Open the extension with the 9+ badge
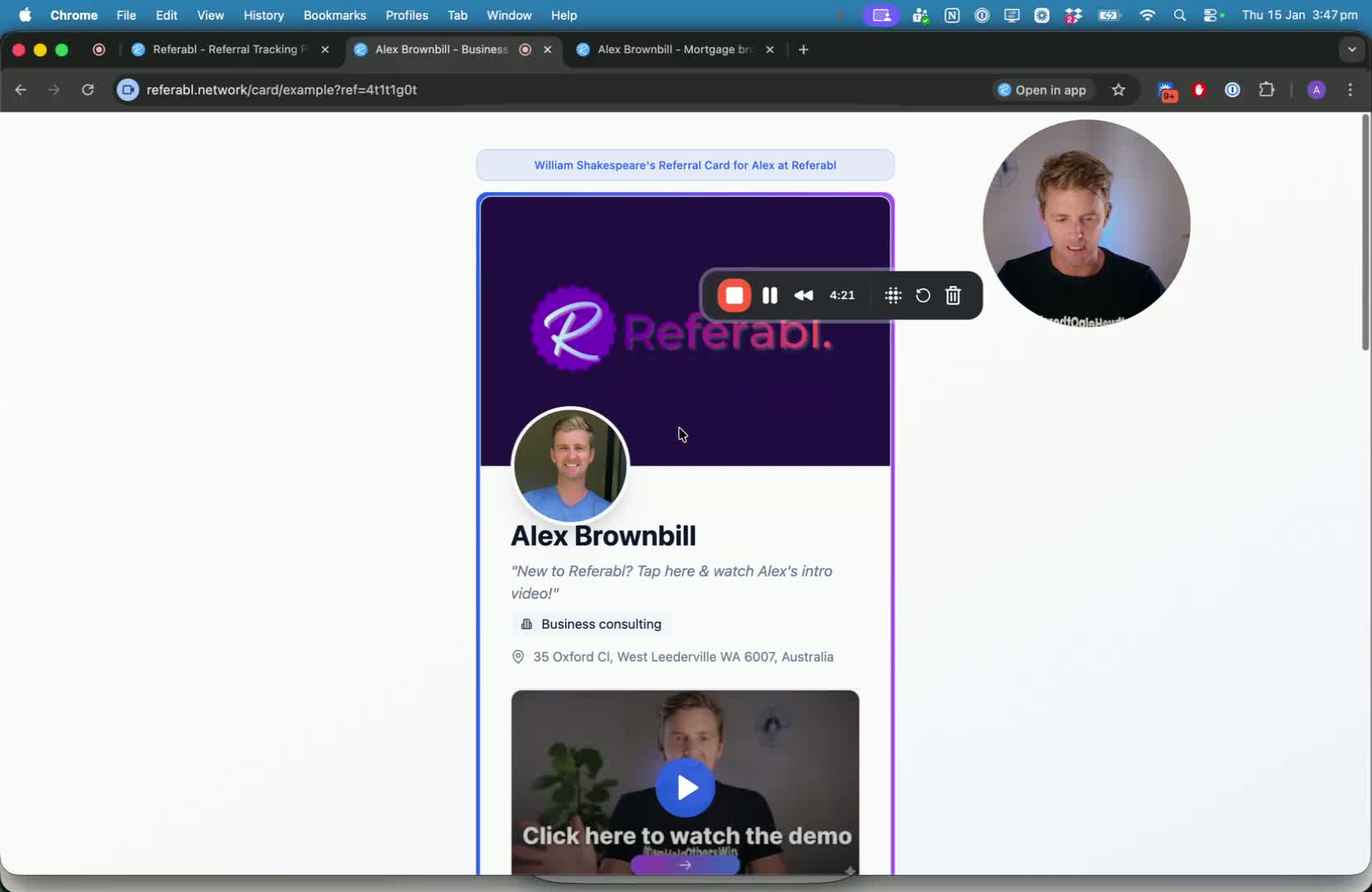Image resolution: width=1372 pixels, height=892 pixels. pos(1167,91)
